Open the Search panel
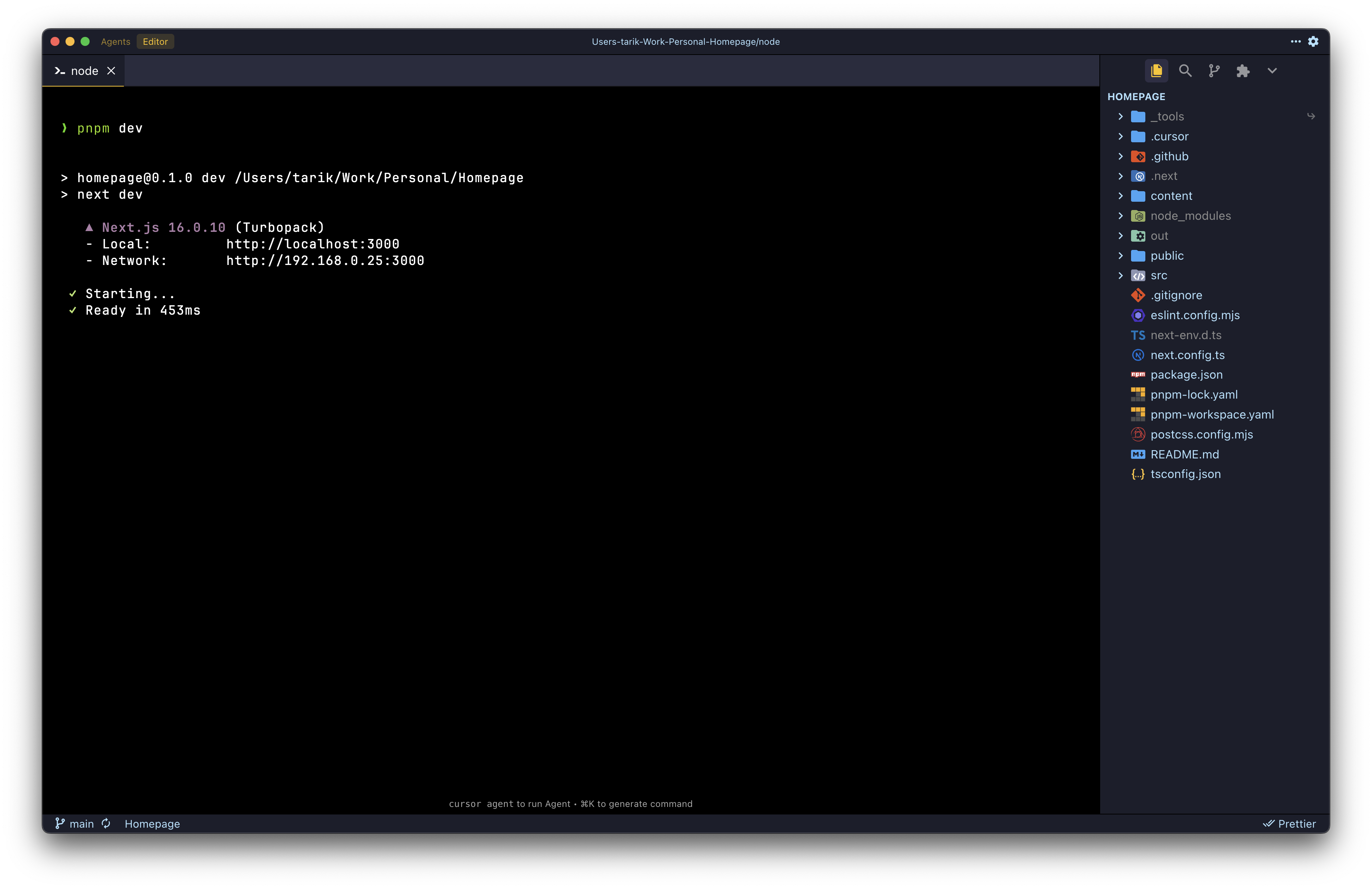1372x889 pixels. click(x=1185, y=70)
